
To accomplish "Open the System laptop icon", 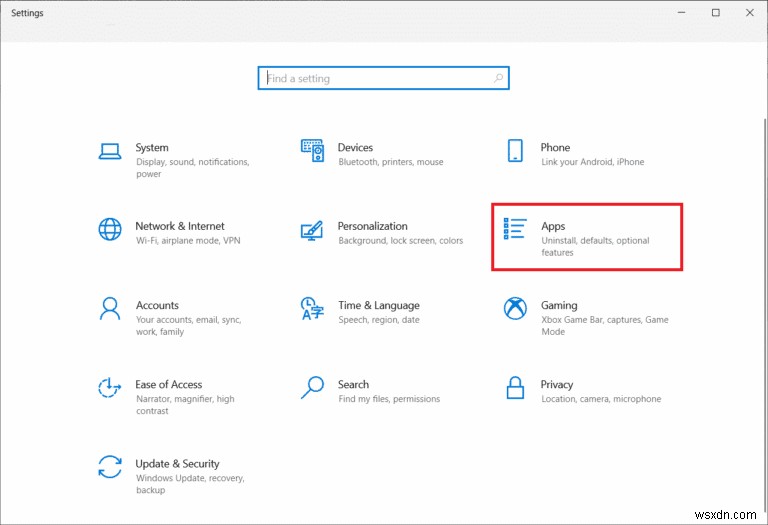I will (x=110, y=151).
